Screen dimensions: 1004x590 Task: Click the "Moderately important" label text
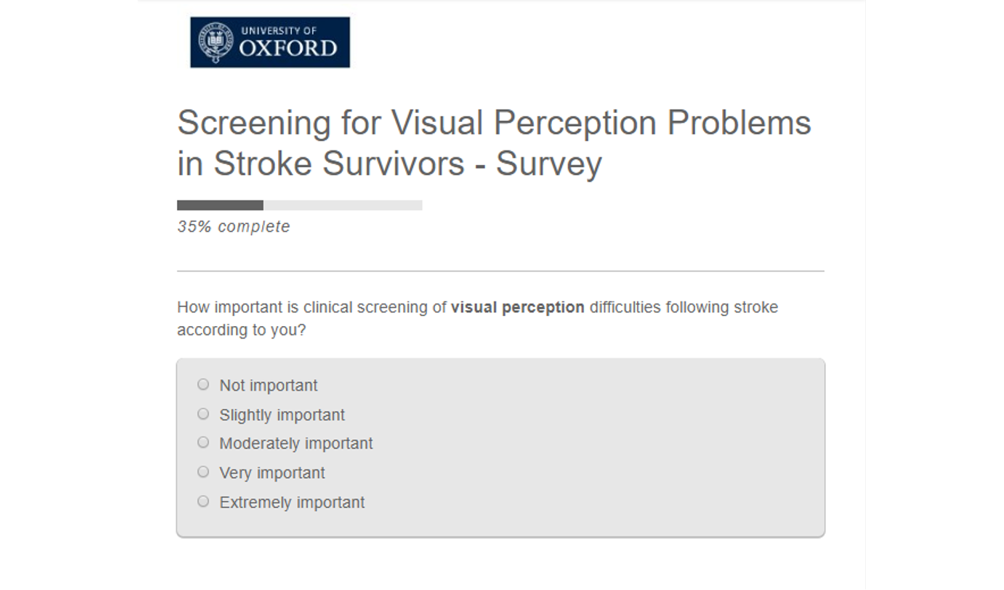pos(296,444)
